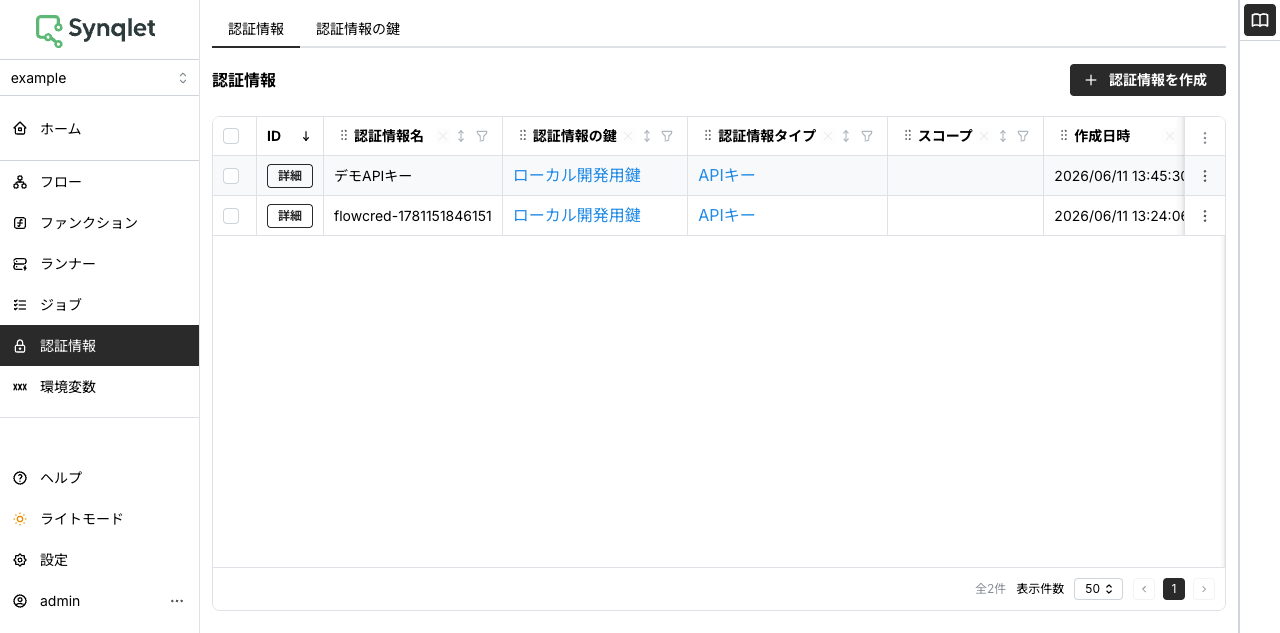Open filter for 認証情報名 column
This screenshot has width=1280, height=633.
[x=482, y=136]
